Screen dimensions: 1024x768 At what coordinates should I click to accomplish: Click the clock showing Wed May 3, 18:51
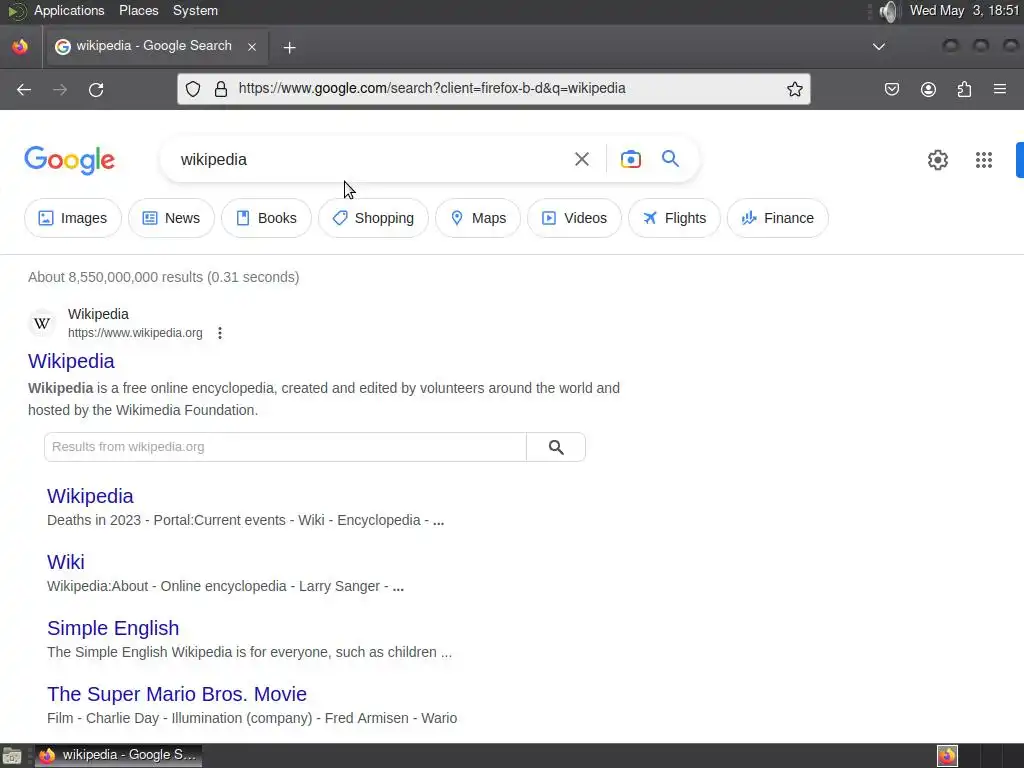click(964, 11)
